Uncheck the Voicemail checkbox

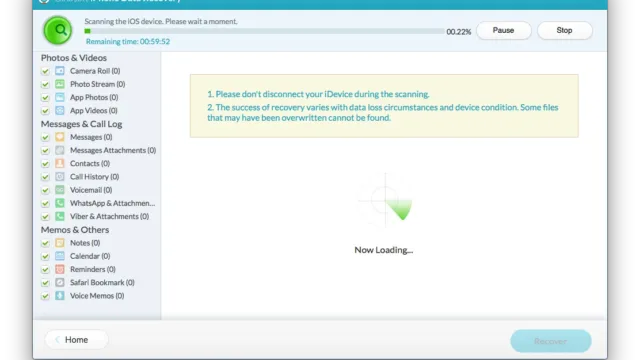tap(45, 190)
